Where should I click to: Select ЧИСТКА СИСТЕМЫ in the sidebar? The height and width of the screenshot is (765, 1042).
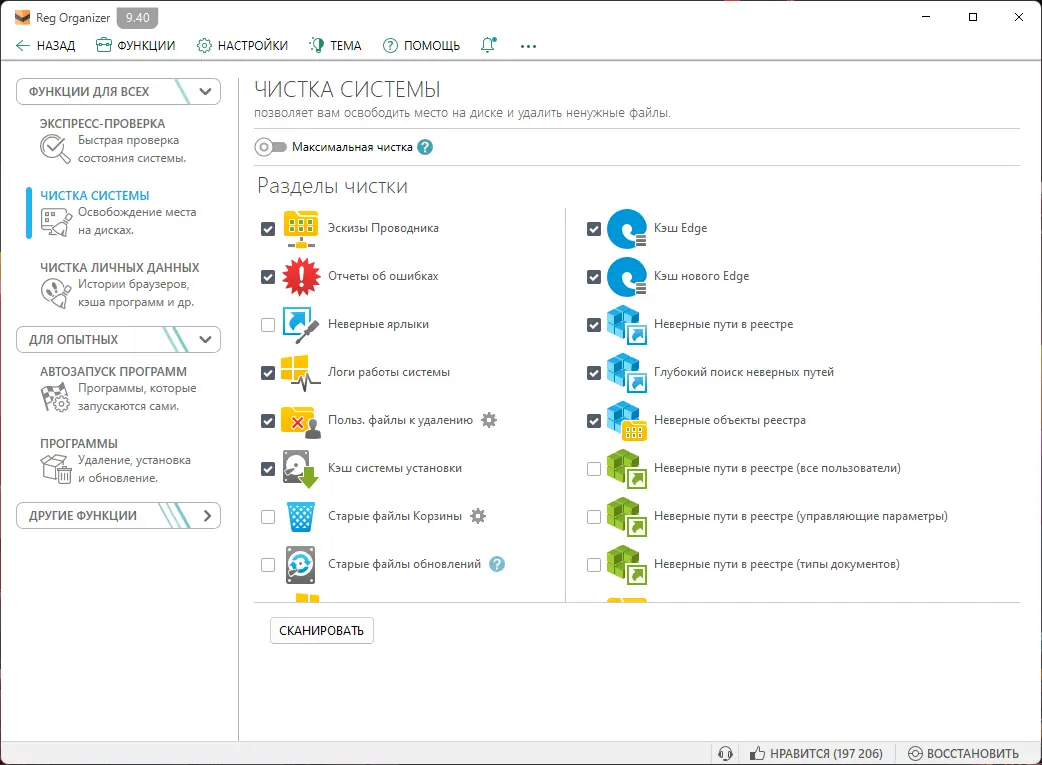(x=120, y=213)
